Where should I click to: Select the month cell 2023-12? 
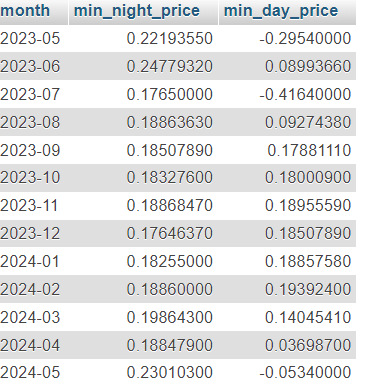pyautogui.click(x=30, y=233)
